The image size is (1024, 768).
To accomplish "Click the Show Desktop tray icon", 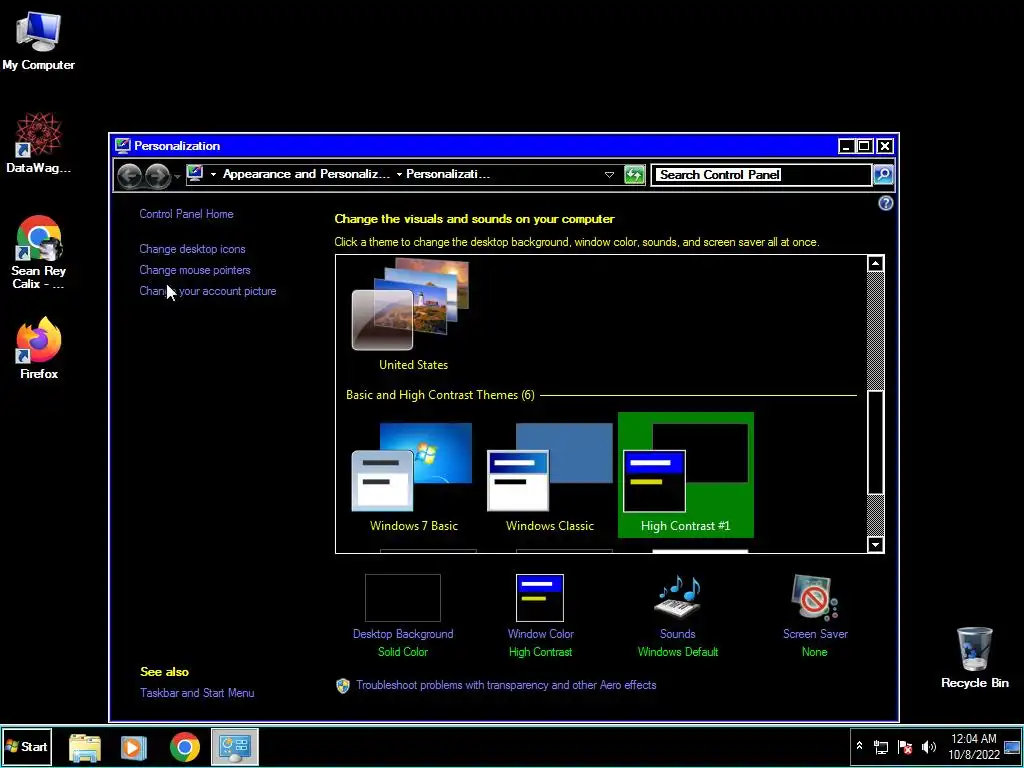I will click(1012, 747).
